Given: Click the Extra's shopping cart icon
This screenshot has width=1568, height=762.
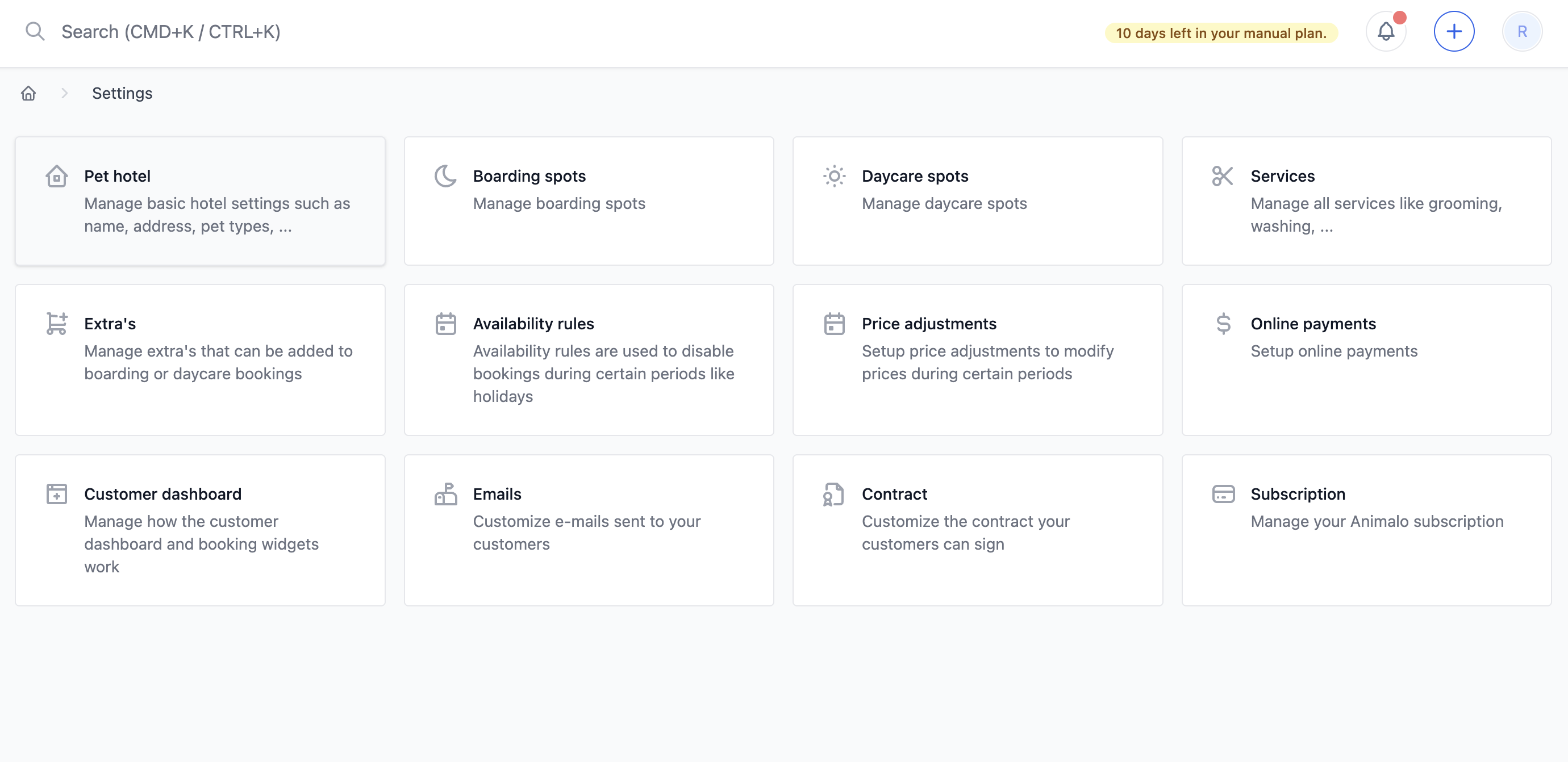Looking at the screenshot, I should click(x=57, y=324).
